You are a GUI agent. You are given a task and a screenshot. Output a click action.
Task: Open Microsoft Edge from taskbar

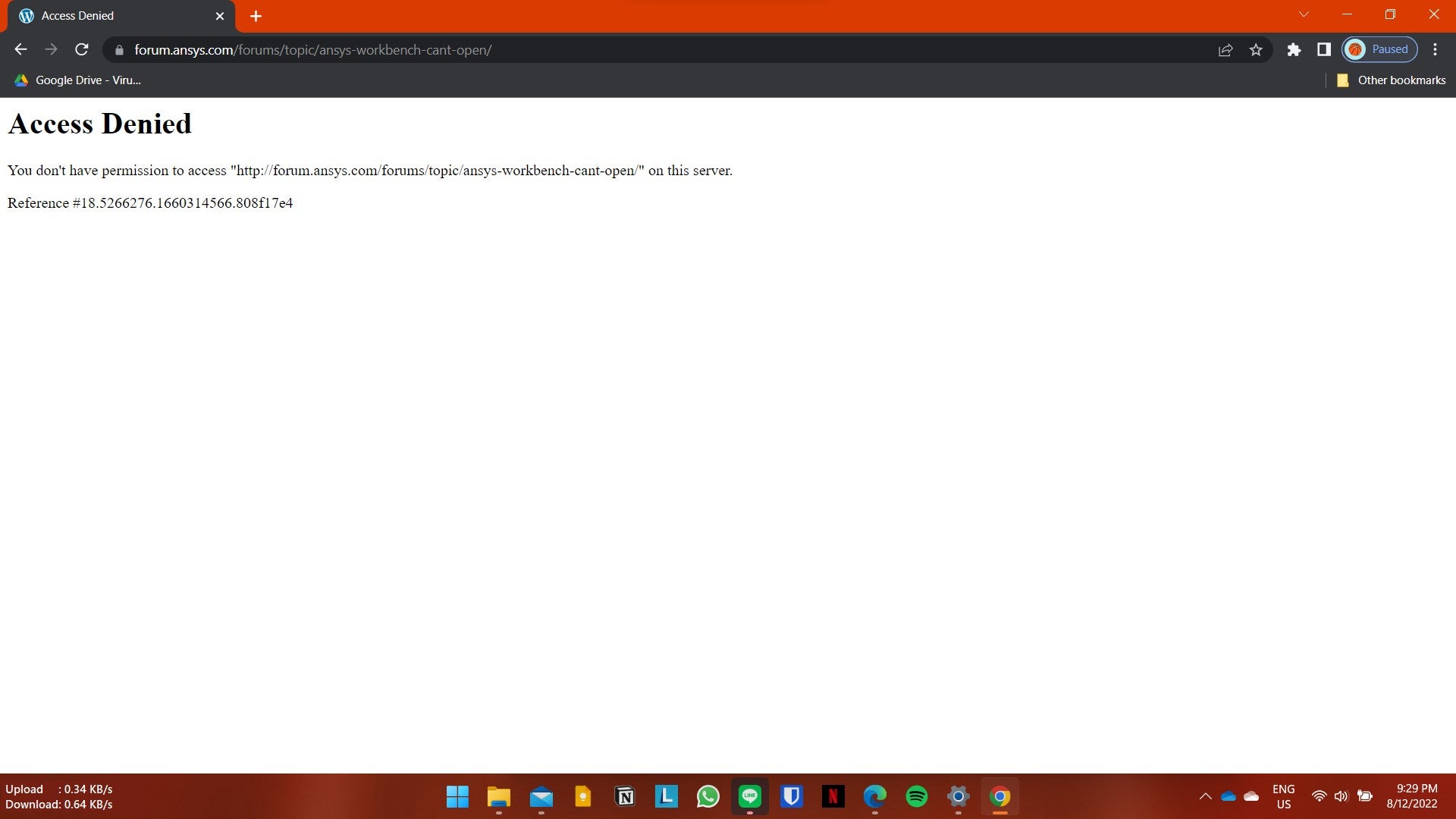point(875,796)
